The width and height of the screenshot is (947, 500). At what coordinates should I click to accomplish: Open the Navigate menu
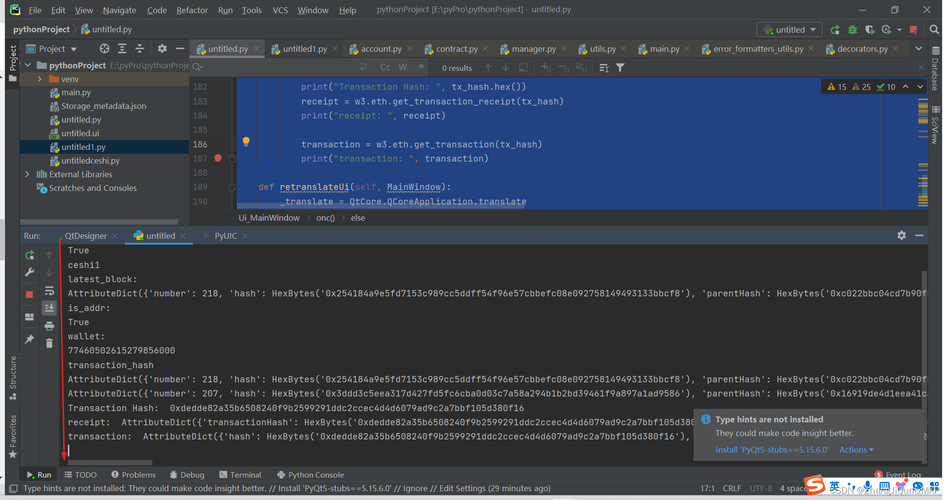coord(119,10)
